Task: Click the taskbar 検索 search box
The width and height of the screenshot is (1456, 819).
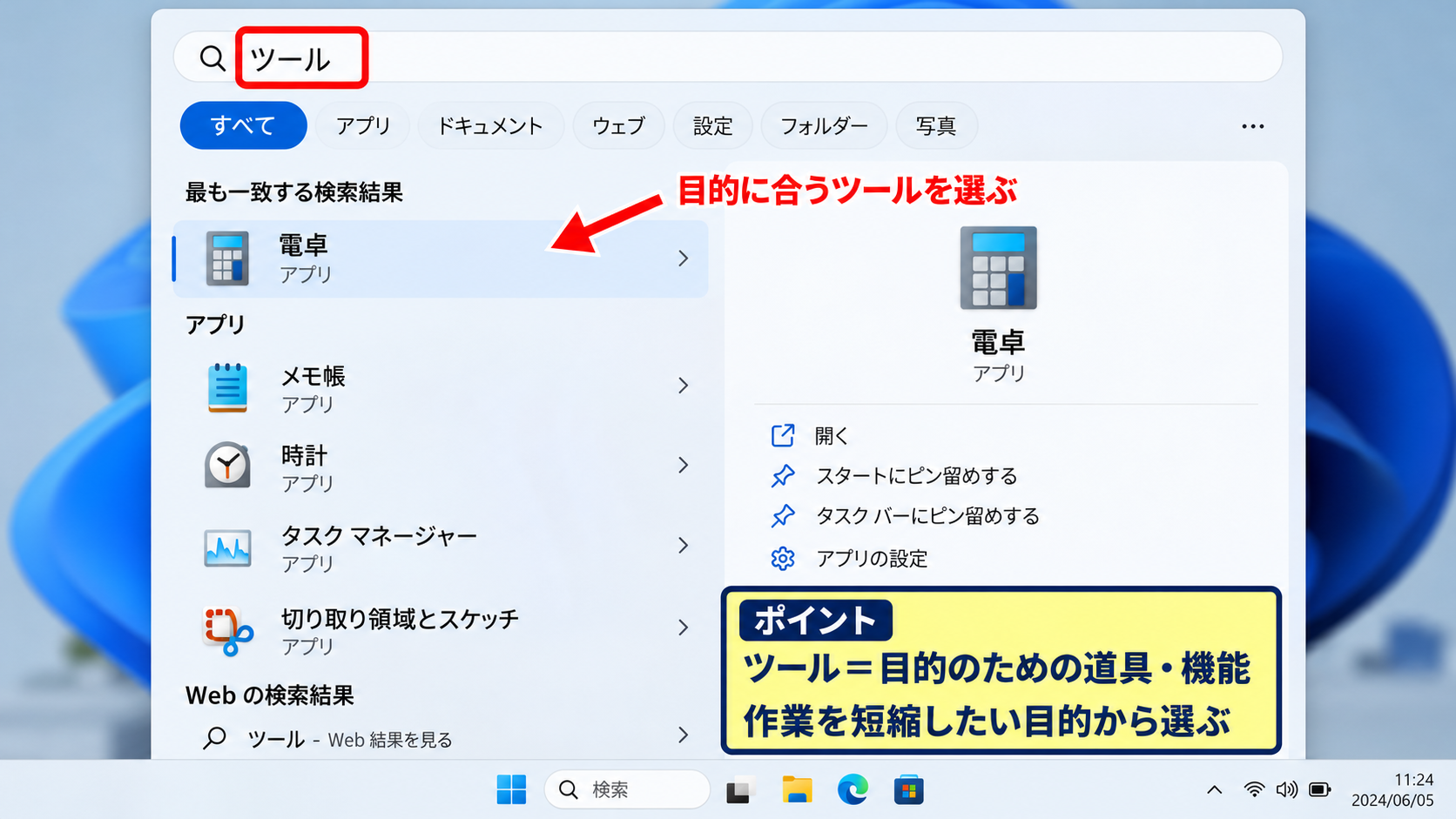Action: pyautogui.click(x=627, y=789)
